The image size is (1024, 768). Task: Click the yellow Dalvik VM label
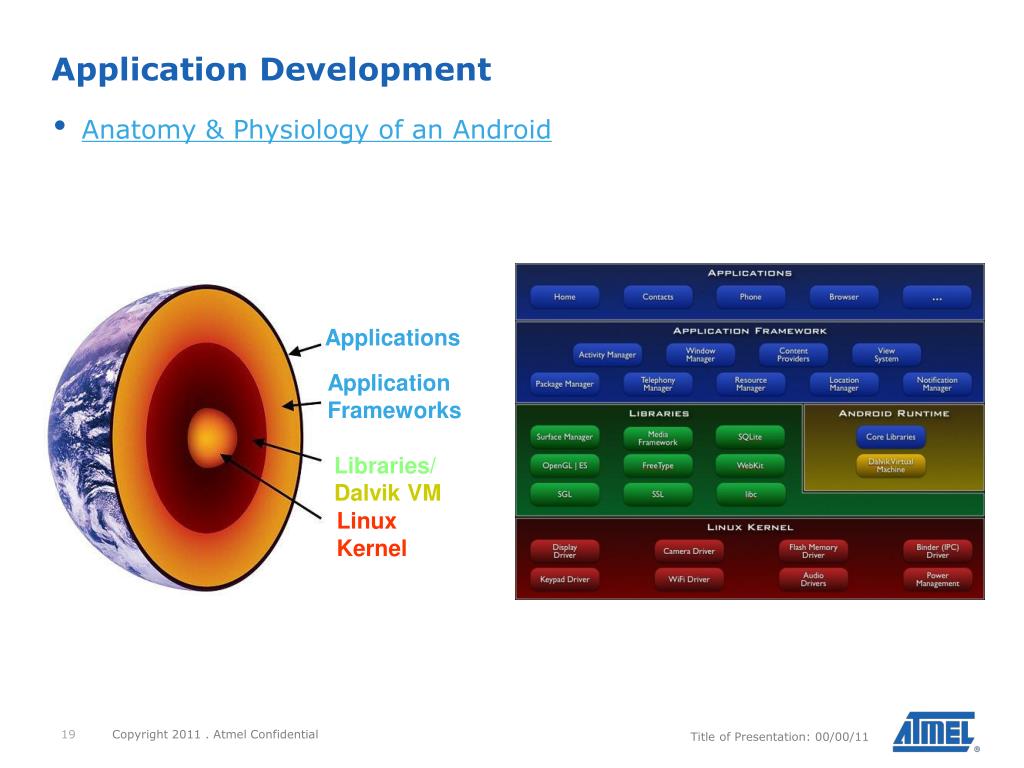point(388,492)
